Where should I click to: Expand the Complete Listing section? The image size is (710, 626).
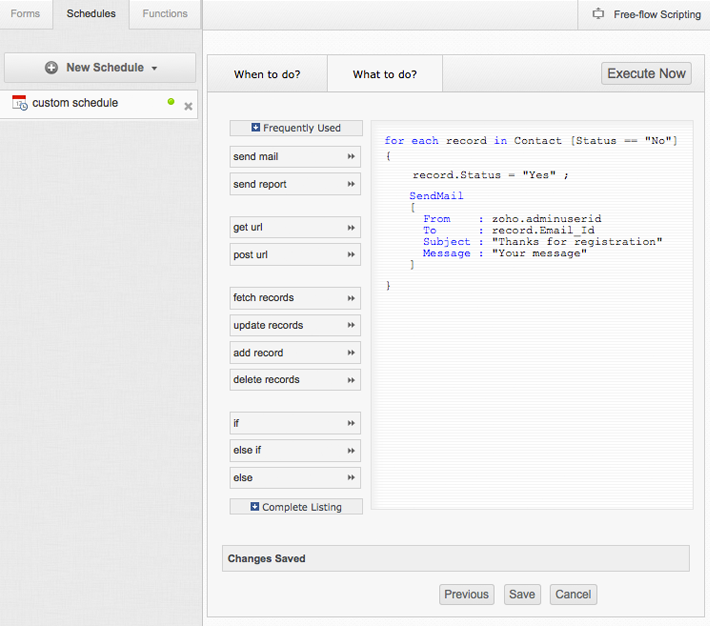pyautogui.click(x=255, y=507)
